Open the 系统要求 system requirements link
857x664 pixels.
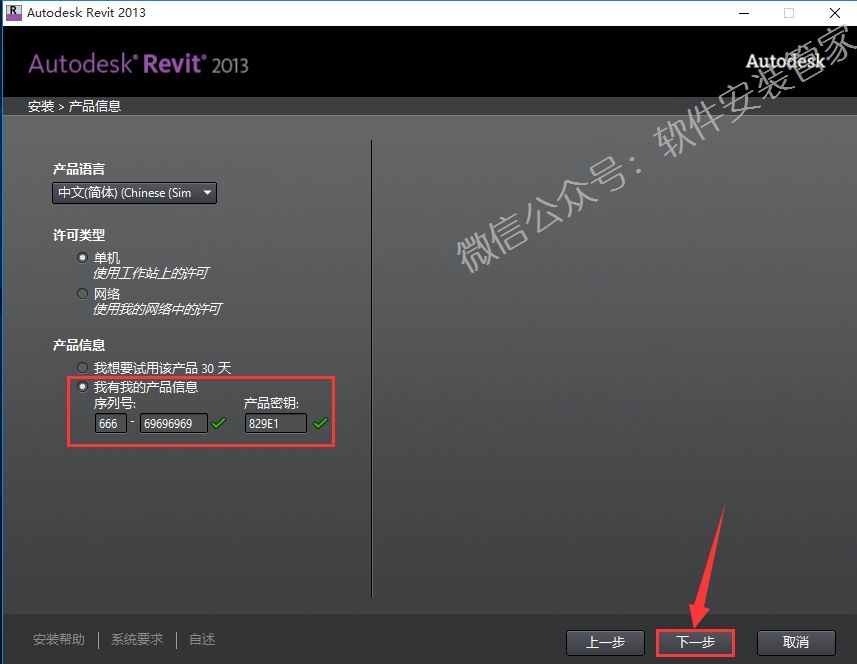point(136,638)
